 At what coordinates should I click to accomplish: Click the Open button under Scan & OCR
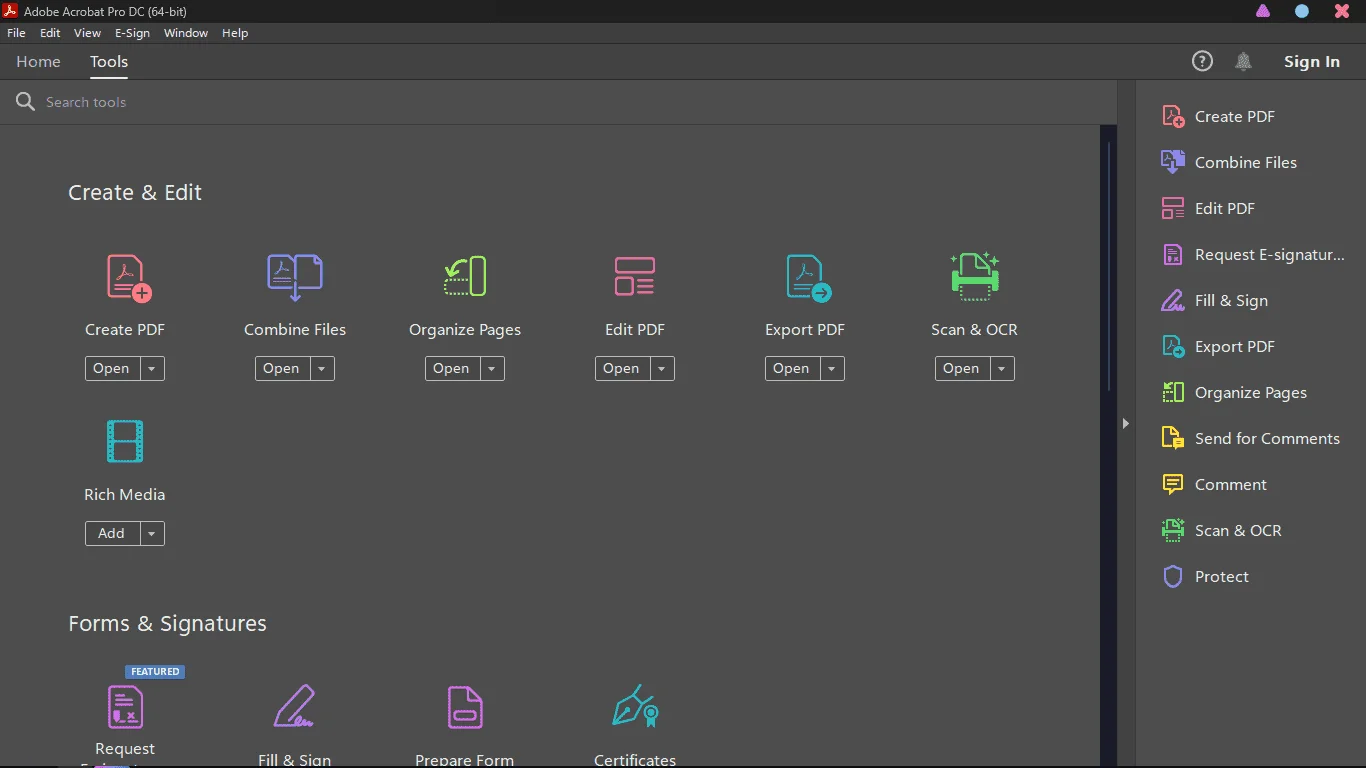pos(961,369)
